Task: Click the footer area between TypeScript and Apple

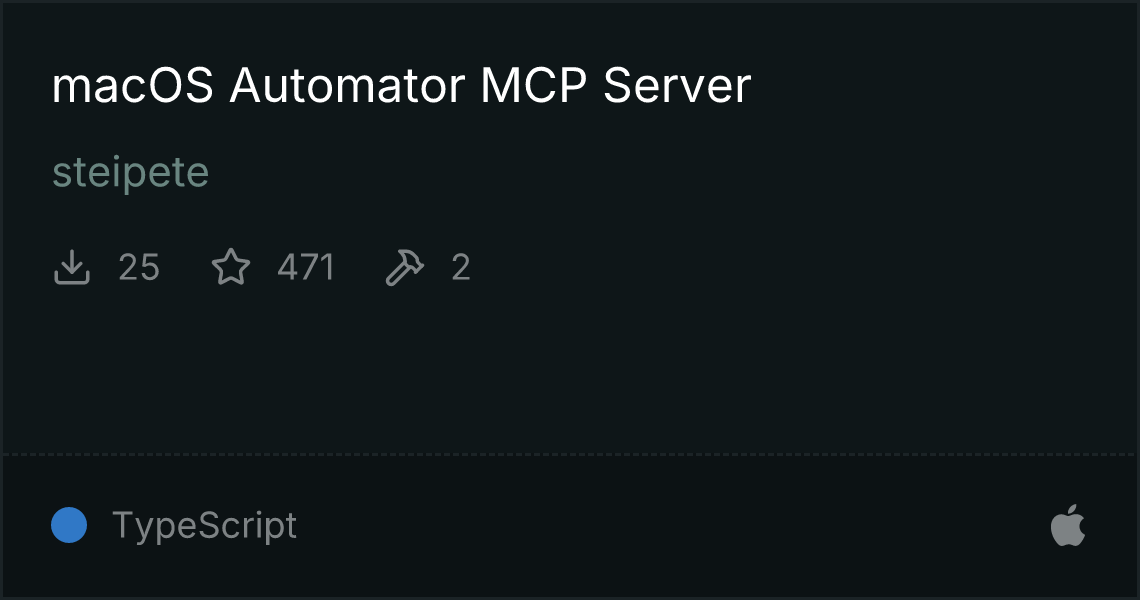Action: pyautogui.click(x=673, y=526)
